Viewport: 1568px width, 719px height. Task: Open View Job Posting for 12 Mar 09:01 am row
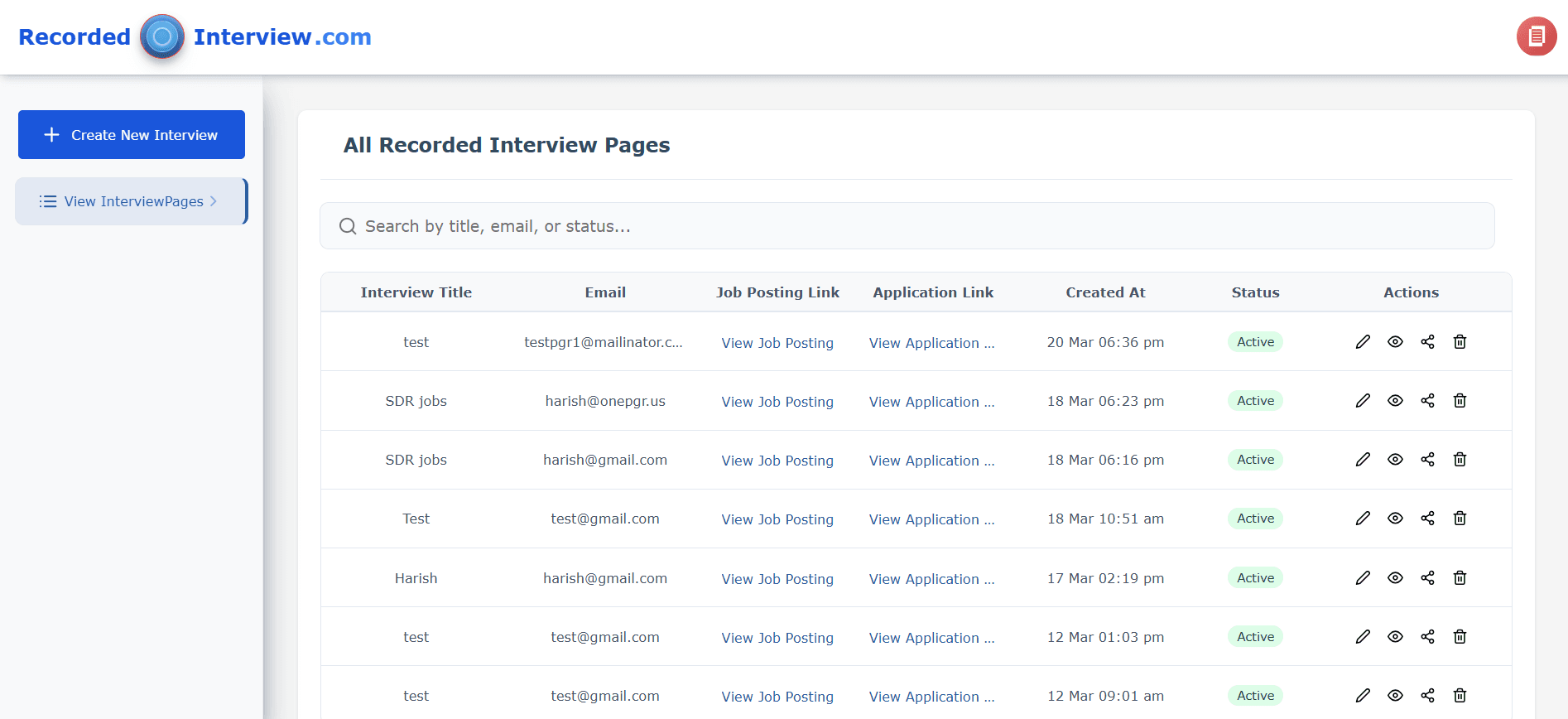pos(777,697)
